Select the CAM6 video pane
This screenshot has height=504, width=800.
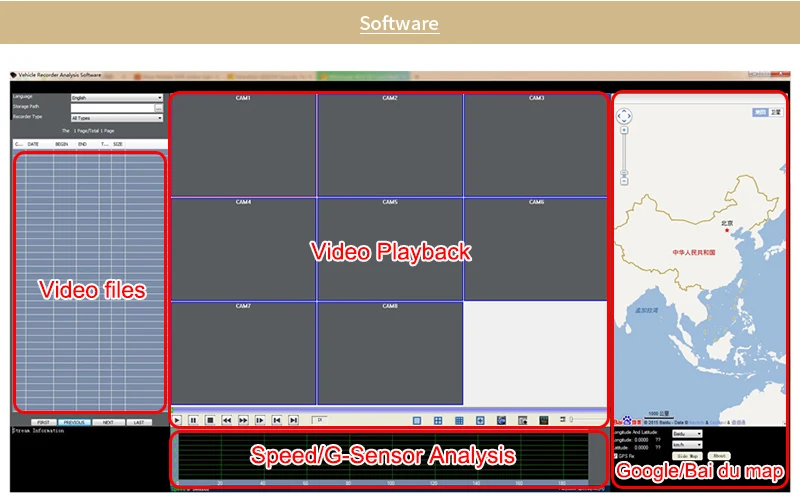click(536, 249)
